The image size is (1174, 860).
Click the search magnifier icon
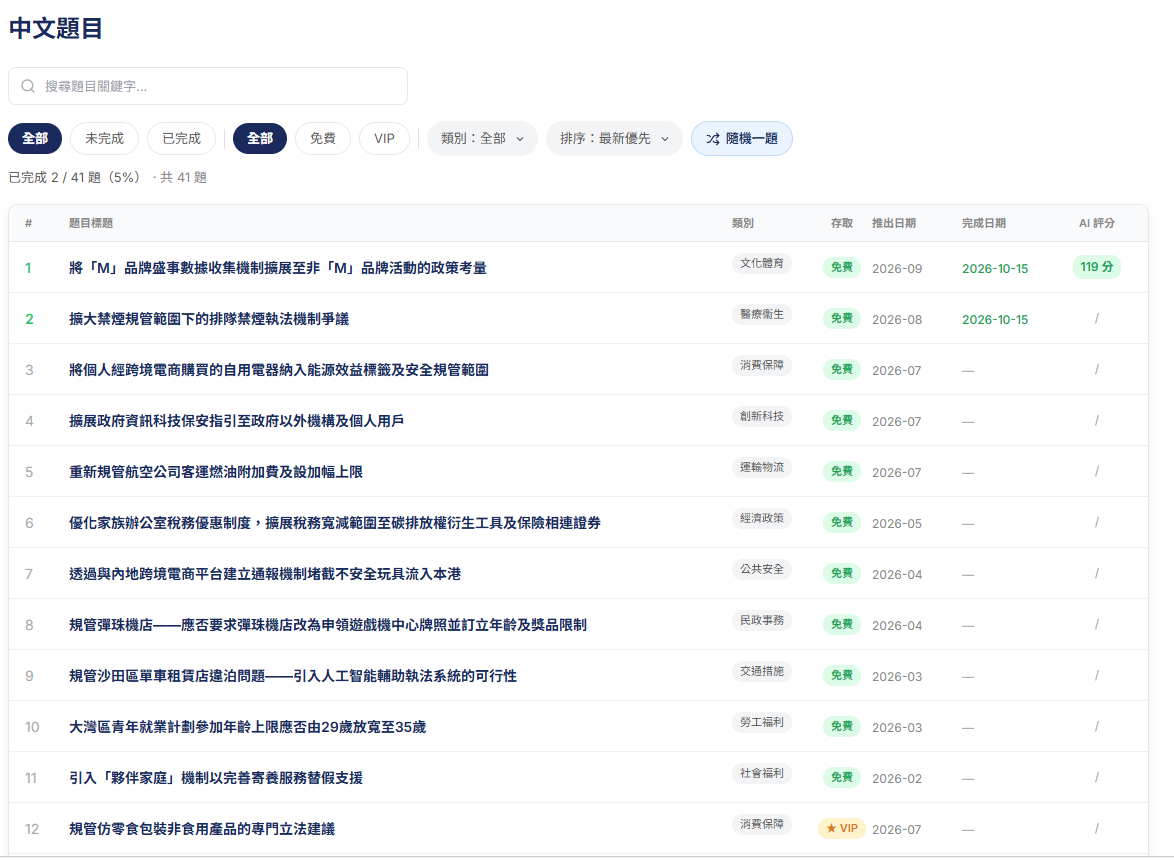[28, 86]
